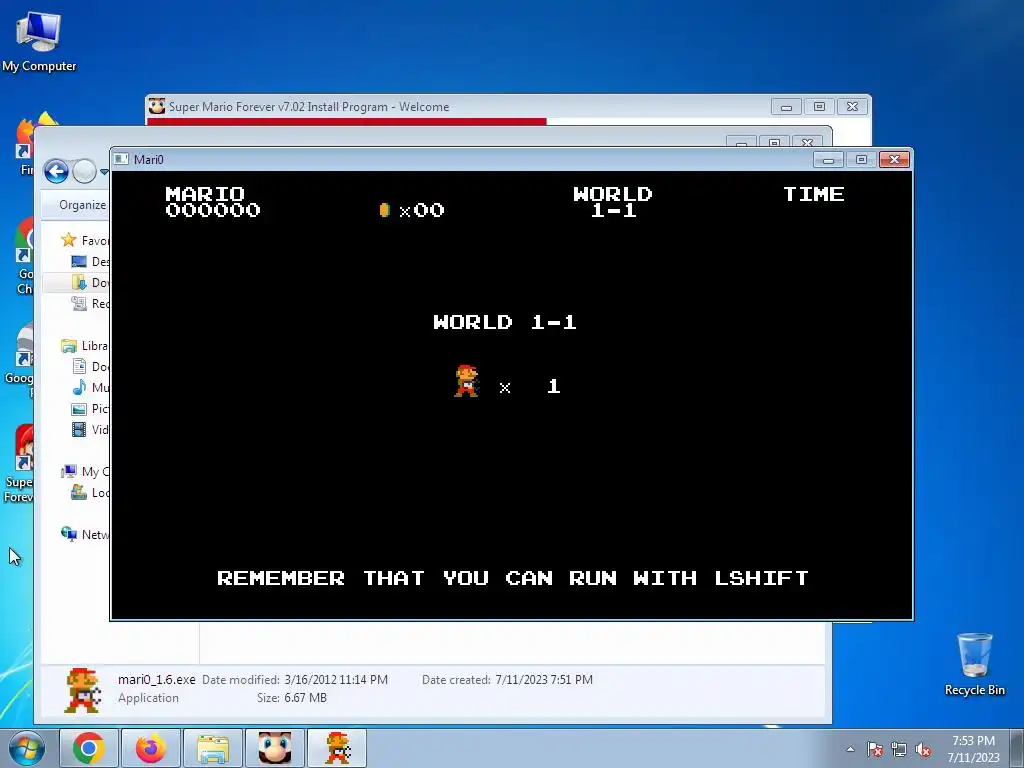Select Network in the navigation pane

click(85, 534)
